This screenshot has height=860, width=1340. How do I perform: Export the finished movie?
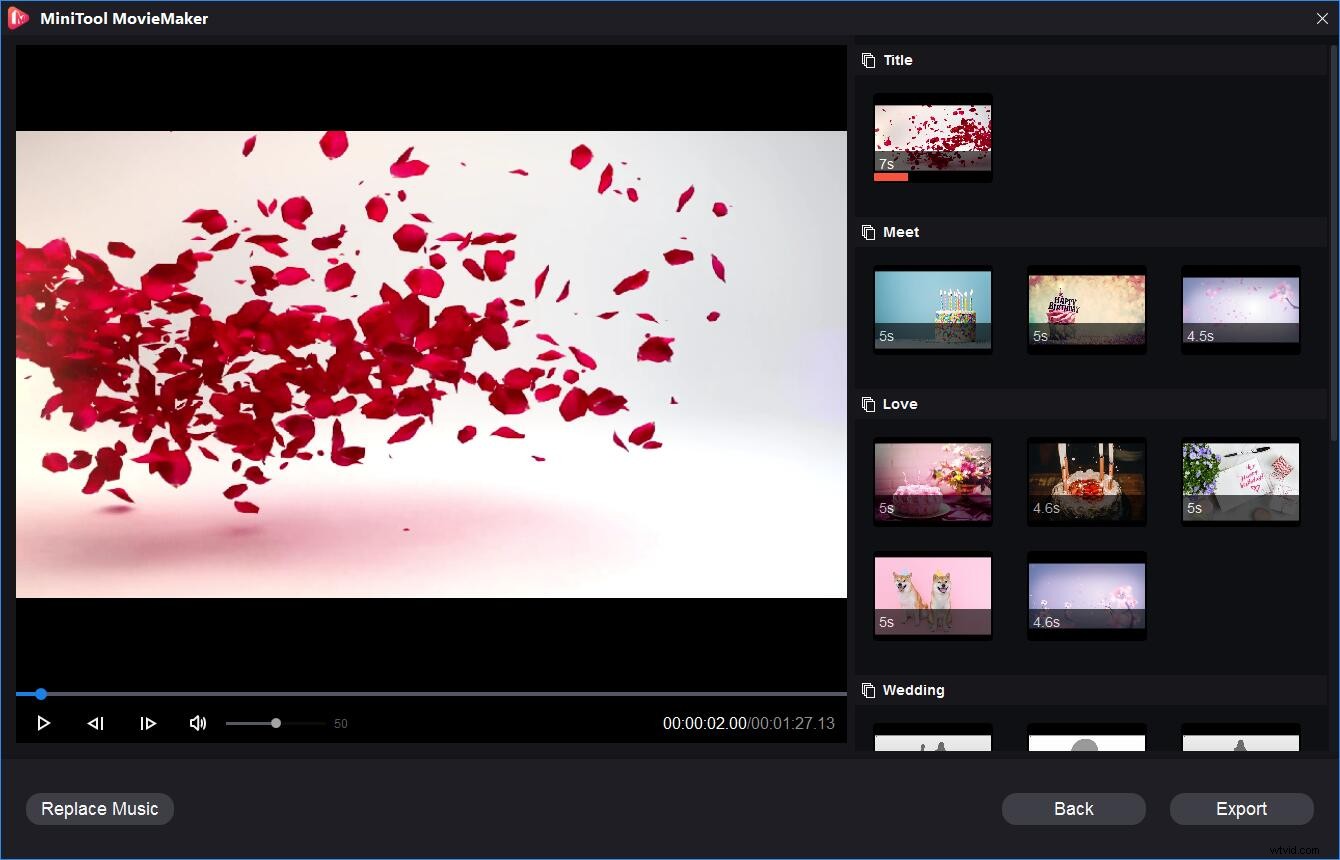(1241, 809)
